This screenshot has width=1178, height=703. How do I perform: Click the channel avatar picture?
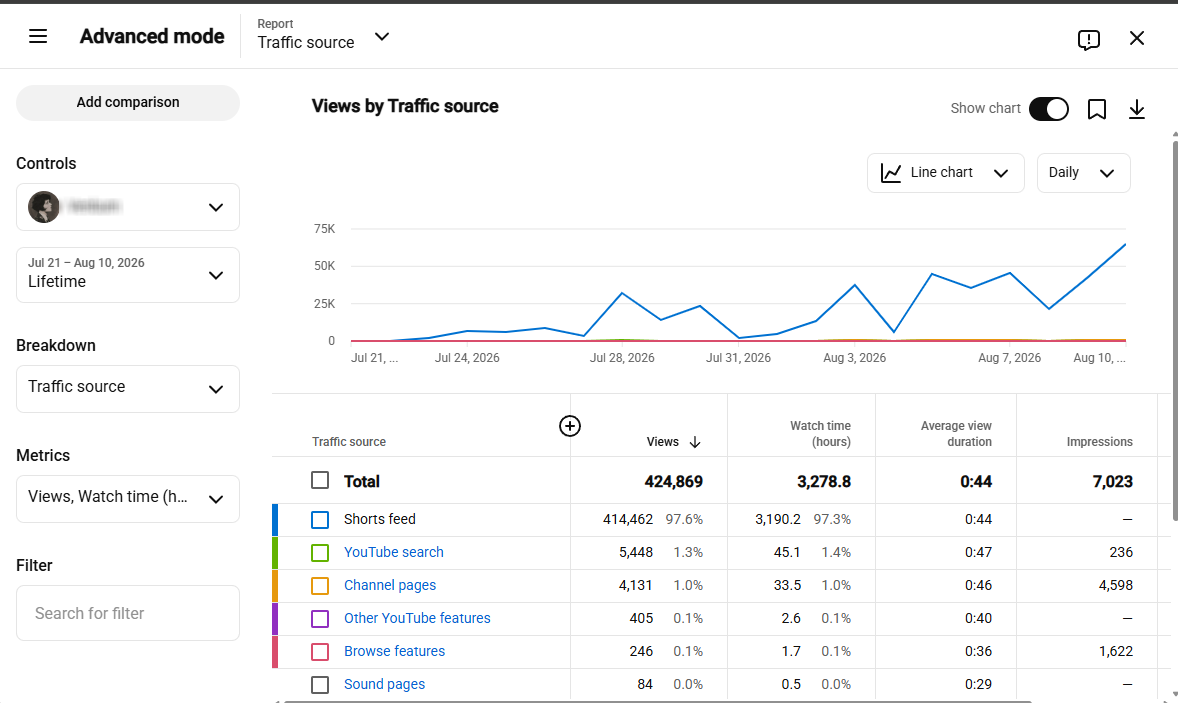[x=44, y=207]
